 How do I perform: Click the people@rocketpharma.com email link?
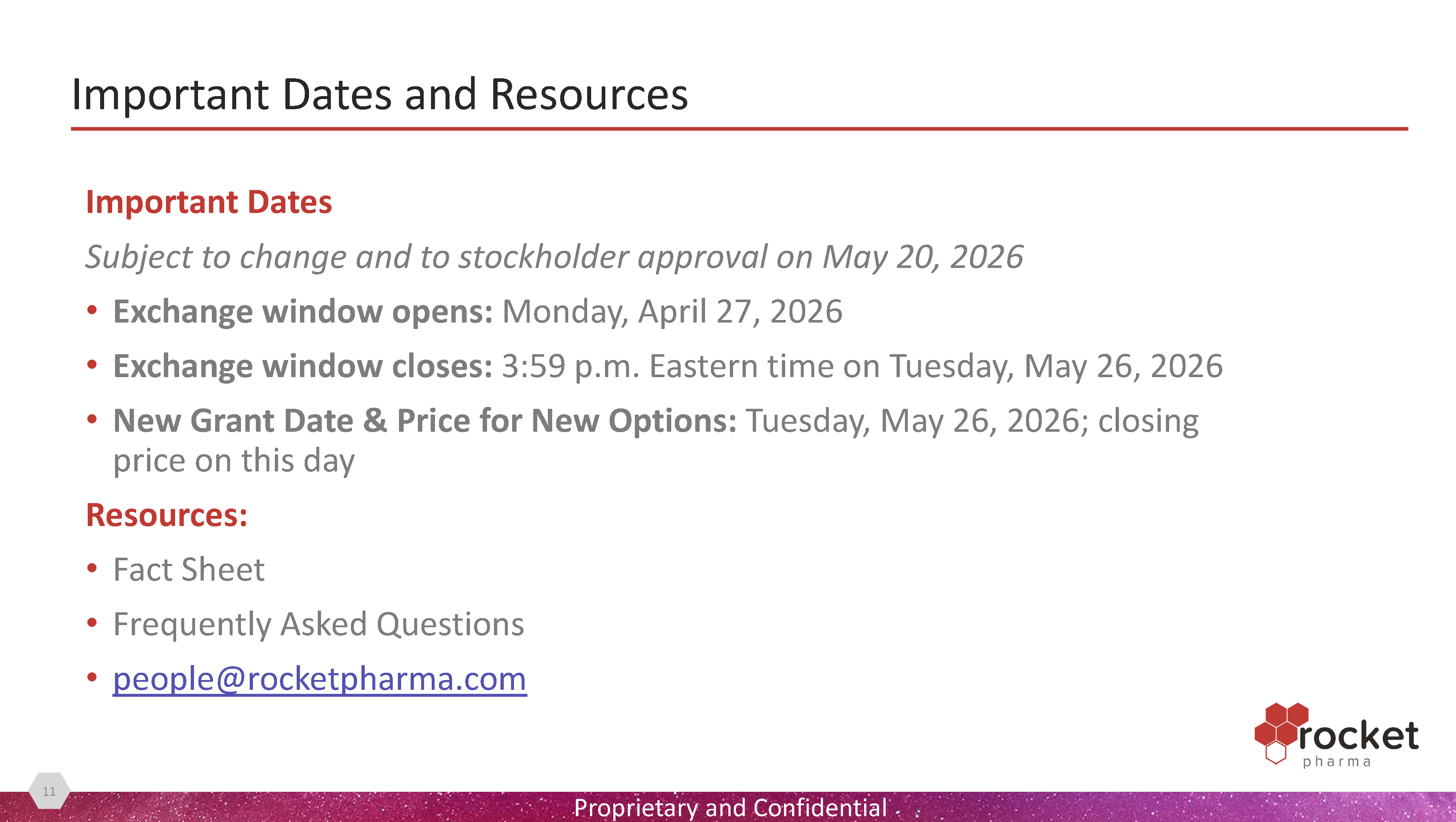pyautogui.click(x=319, y=679)
